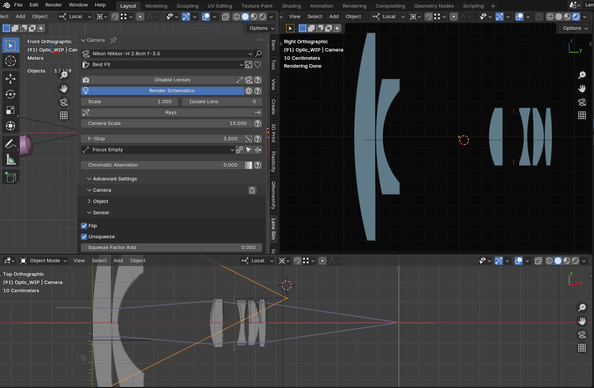Select the Annotate pencil tool
Screen dimensions: 594x388
10,144
